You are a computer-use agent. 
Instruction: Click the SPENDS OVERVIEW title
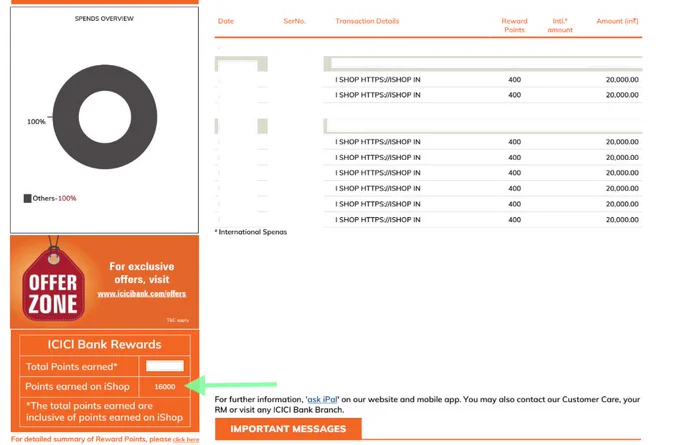tap(104, 19)
